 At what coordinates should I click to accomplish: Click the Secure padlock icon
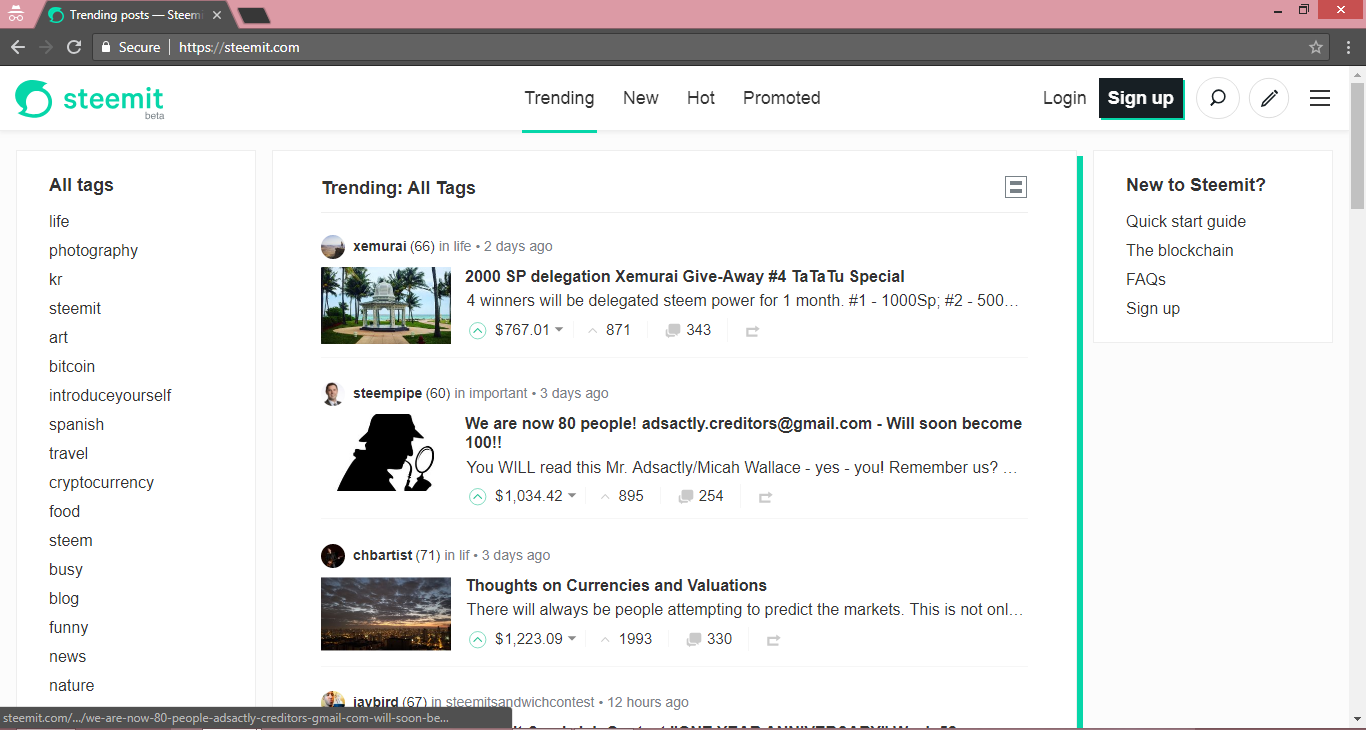pyautogui.click(x=106, y=47)
